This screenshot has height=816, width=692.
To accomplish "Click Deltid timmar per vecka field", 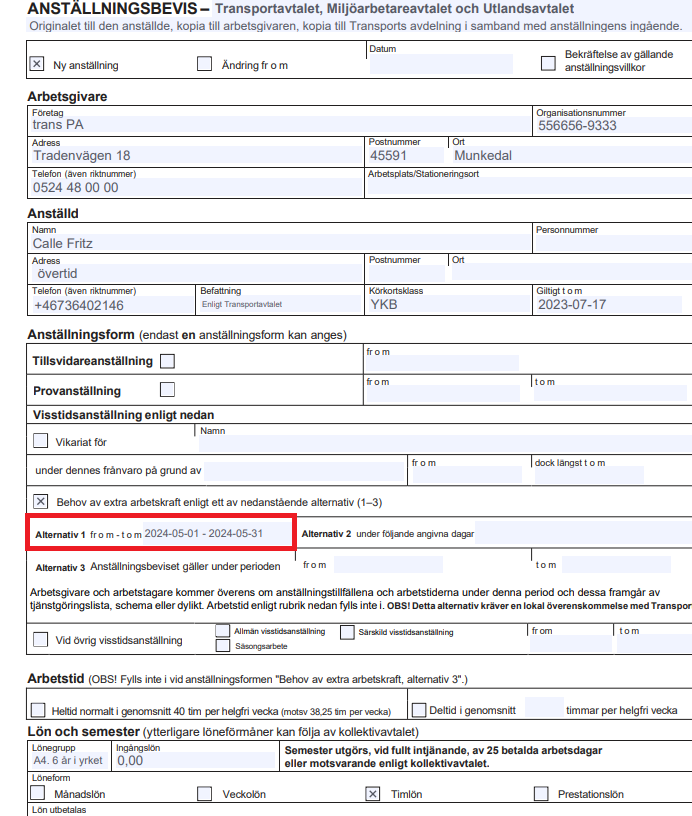I will 544,708.
